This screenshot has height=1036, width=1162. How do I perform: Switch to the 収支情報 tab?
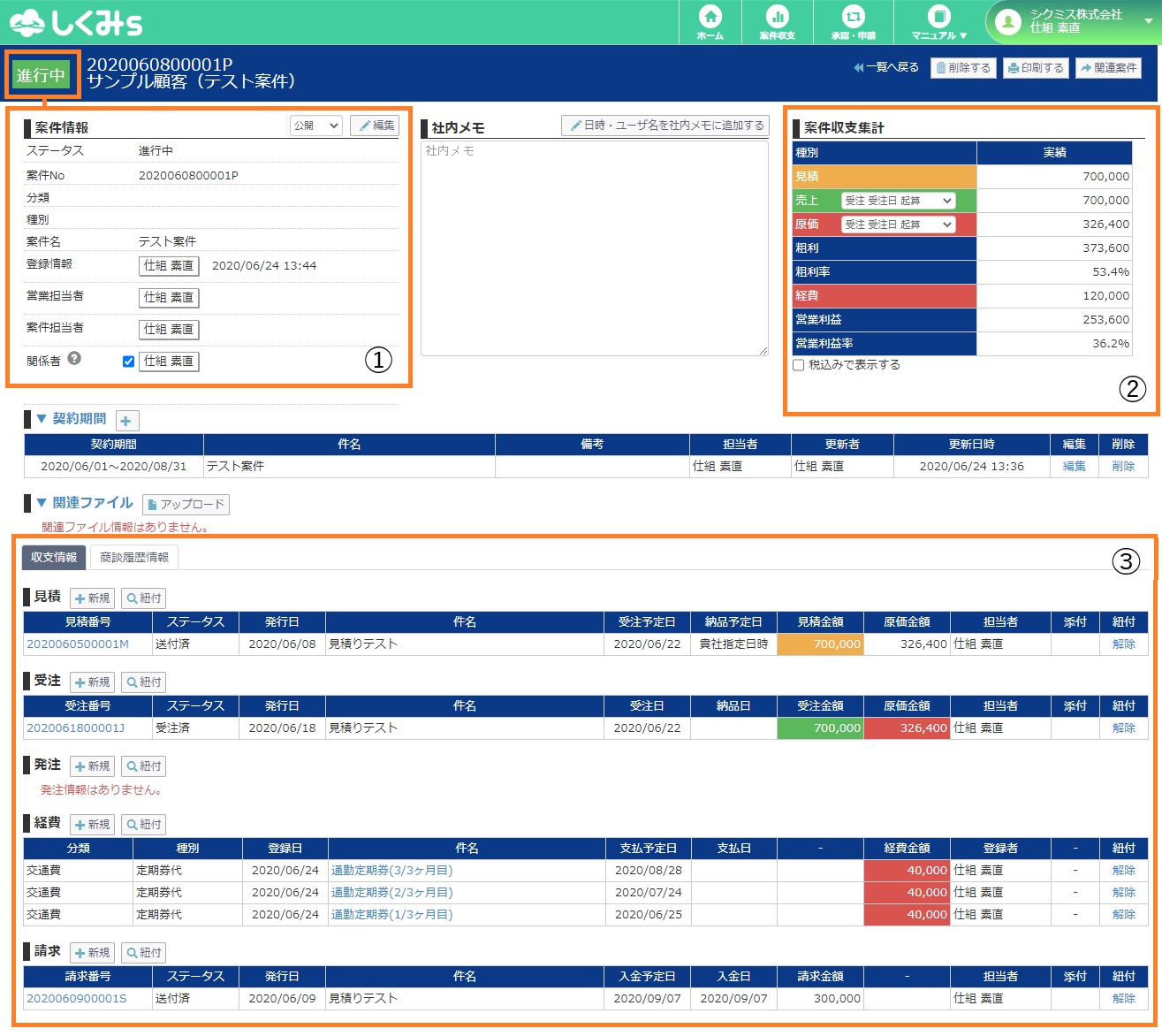coord(54,558)
